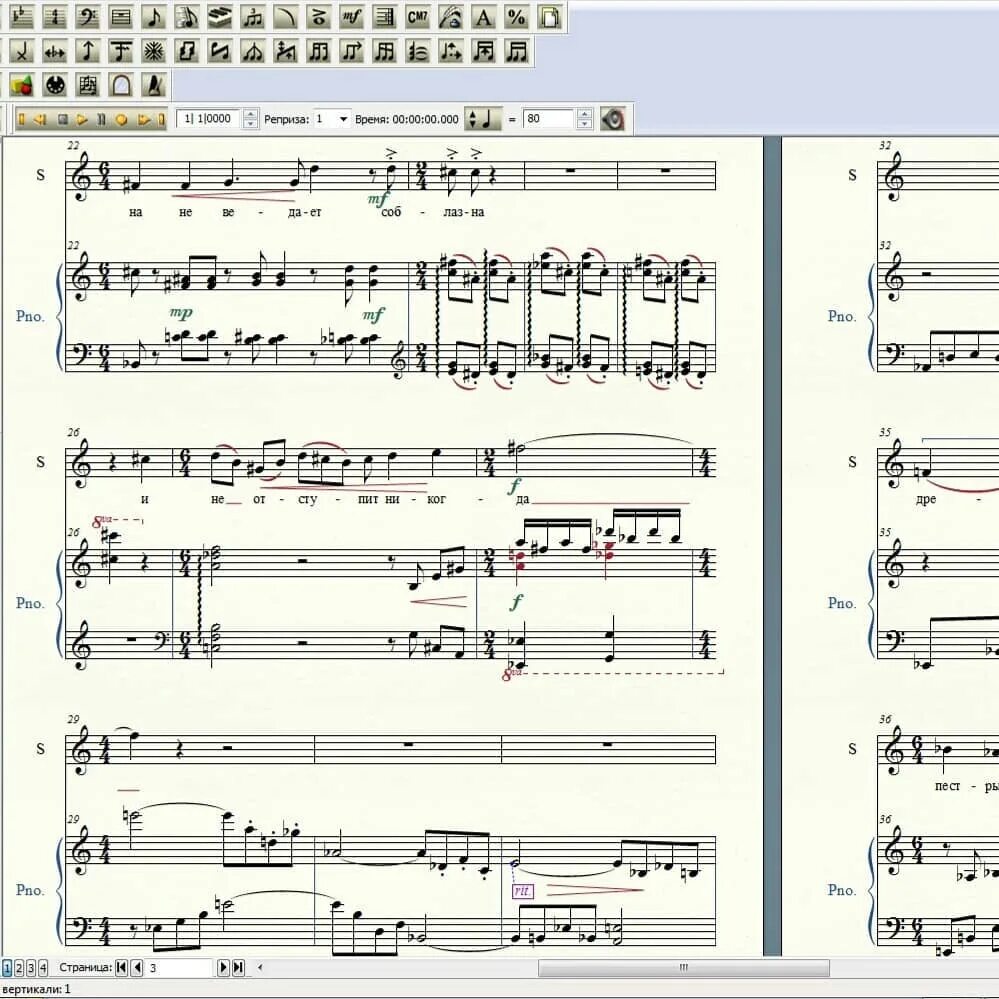This screenshot has width=999, height=999.
Task: Select the Key Signature tool
Action: [22, 17]
